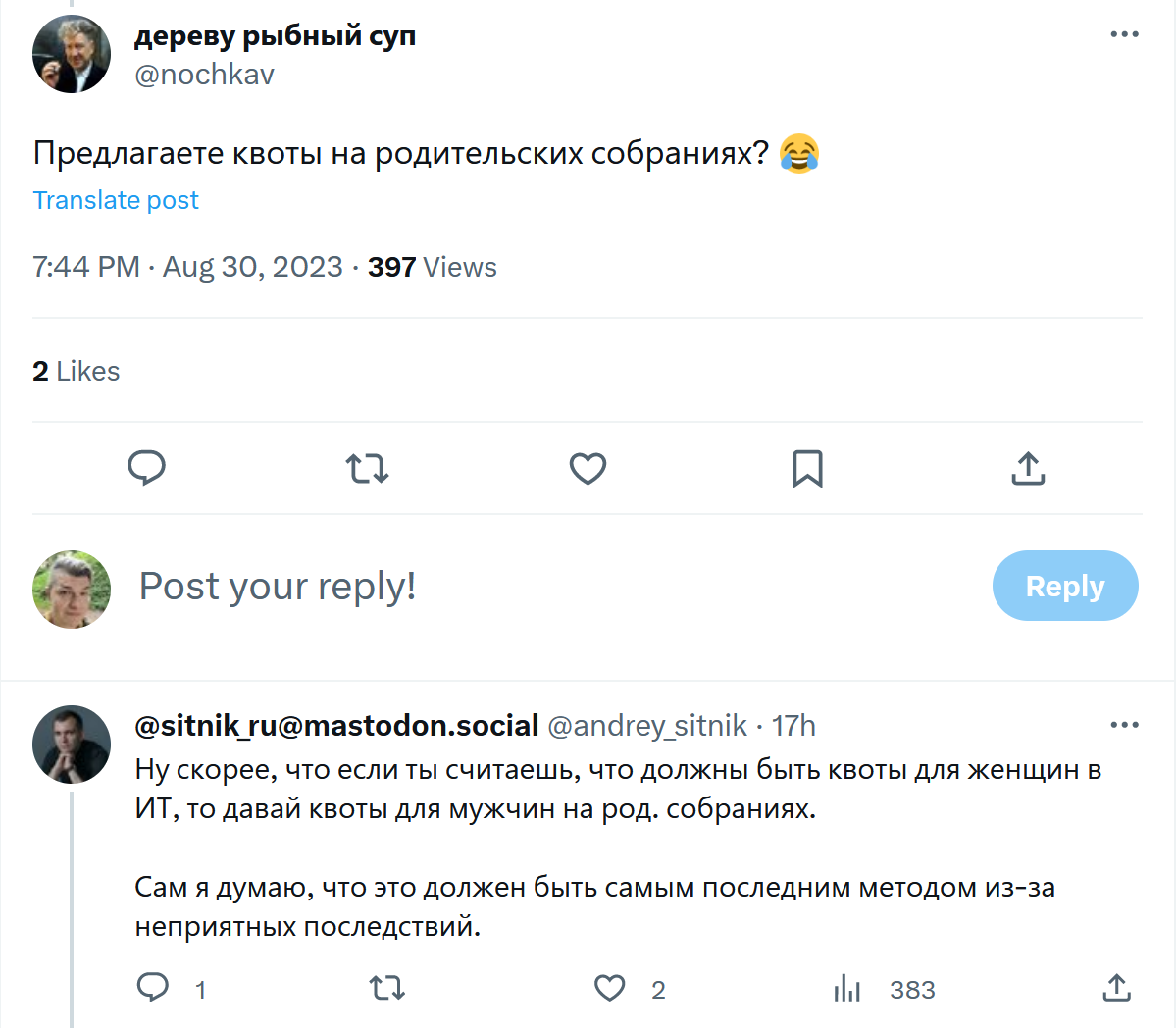Viewport: 1176px width, 1028px height.
Task: Bookmark the main post
Action: coord(807,469)
